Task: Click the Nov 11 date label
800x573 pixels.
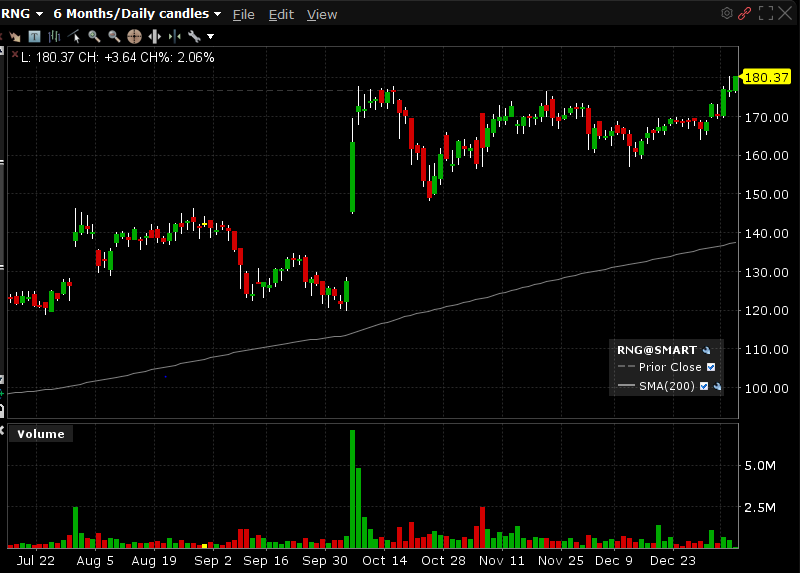Action: [502, 560]
